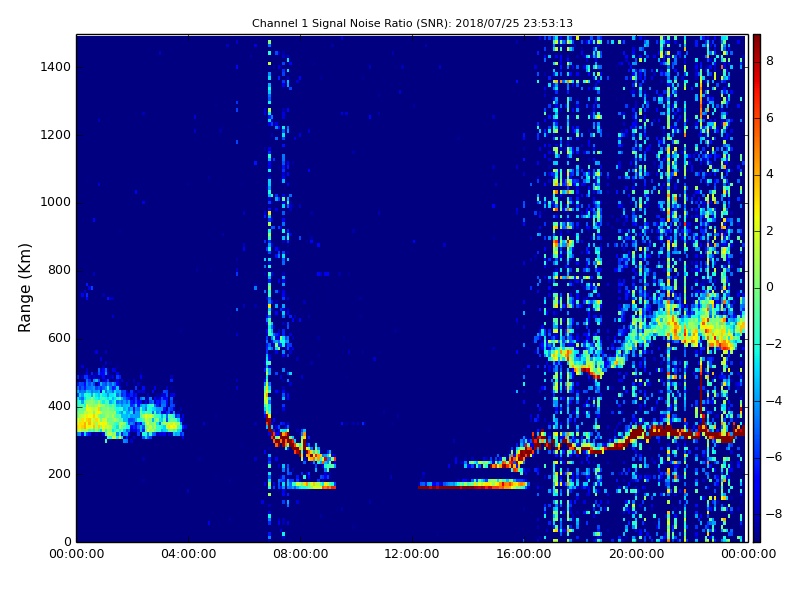Click the dark red trace near 320 km at 21:00

click(x=665, y=431)
